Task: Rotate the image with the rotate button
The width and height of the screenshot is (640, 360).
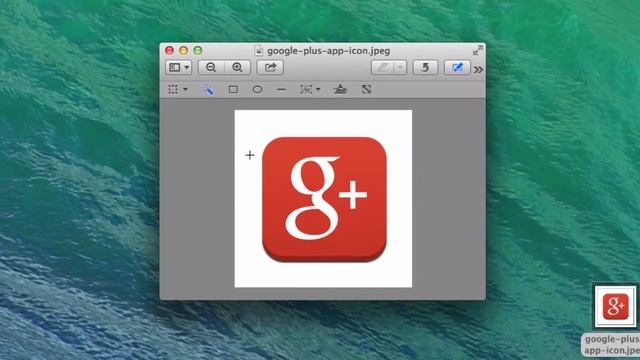Action: (425, 67)
